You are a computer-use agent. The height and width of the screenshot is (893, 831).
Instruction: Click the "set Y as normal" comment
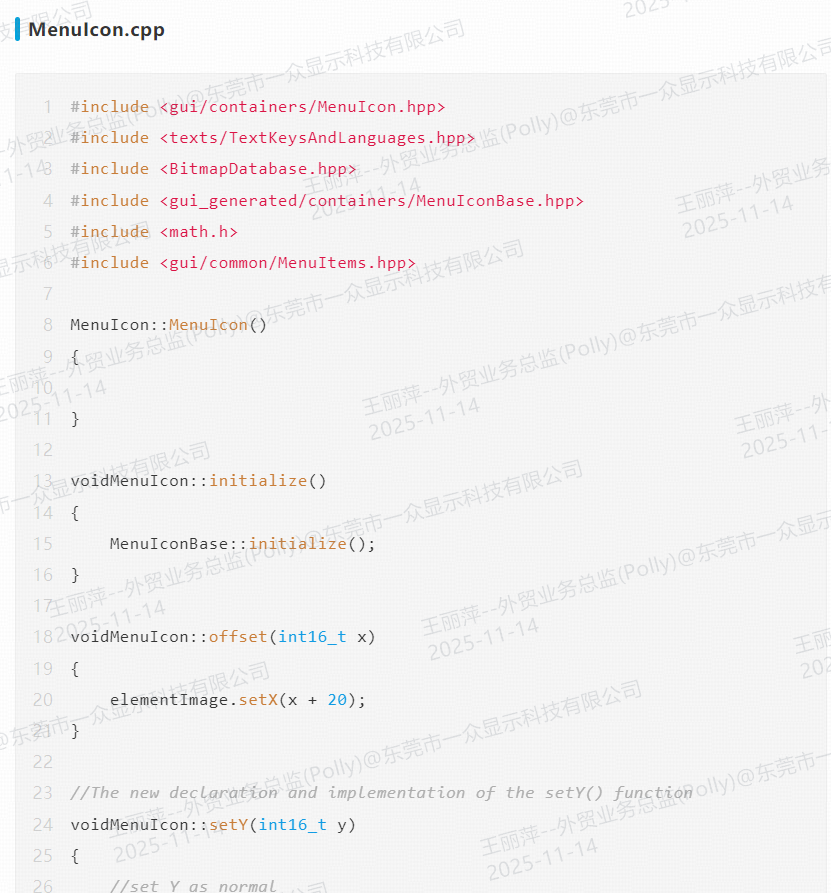coord(193,886)
